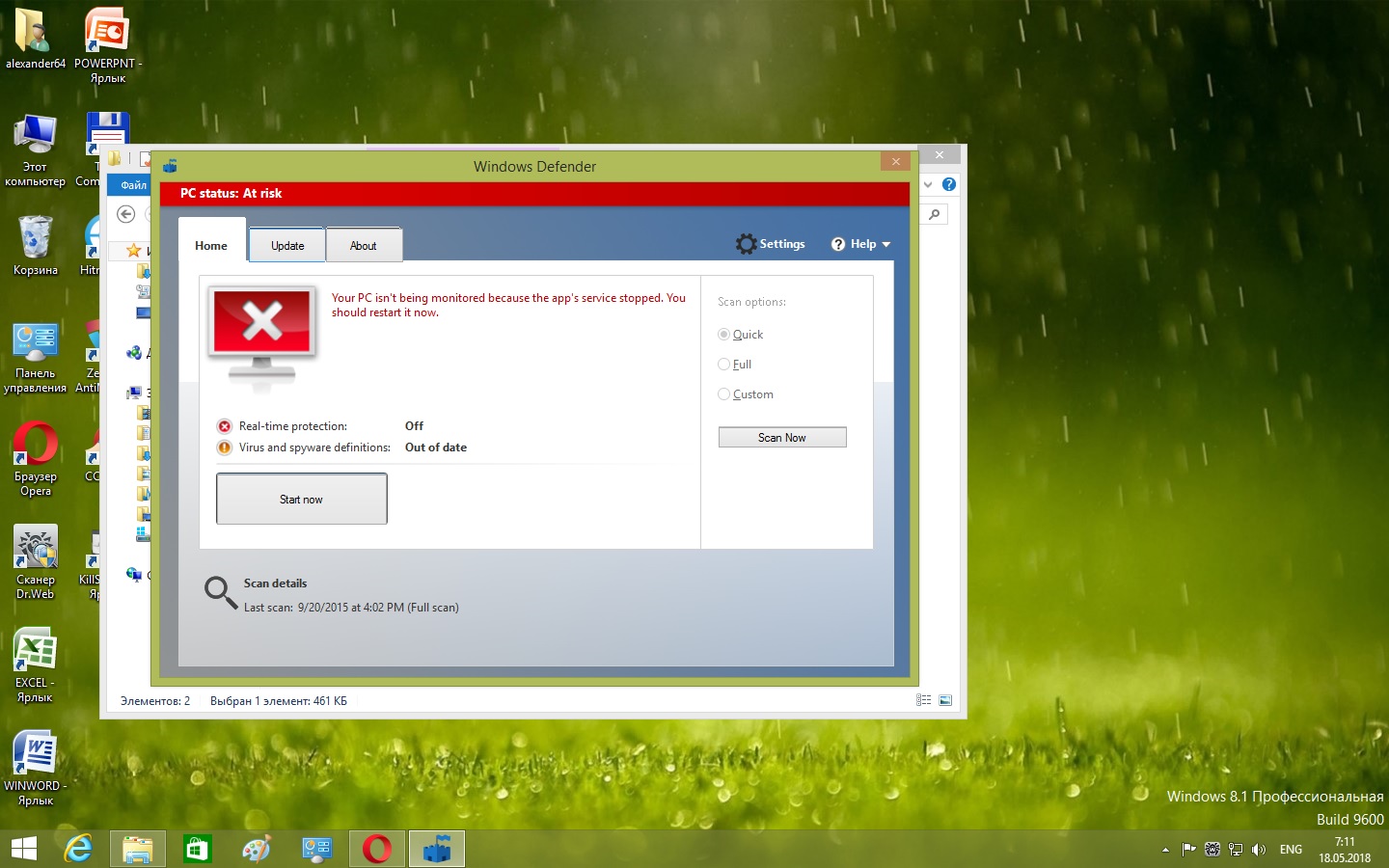Expand the Help dropdown menu

pos(861,244)
